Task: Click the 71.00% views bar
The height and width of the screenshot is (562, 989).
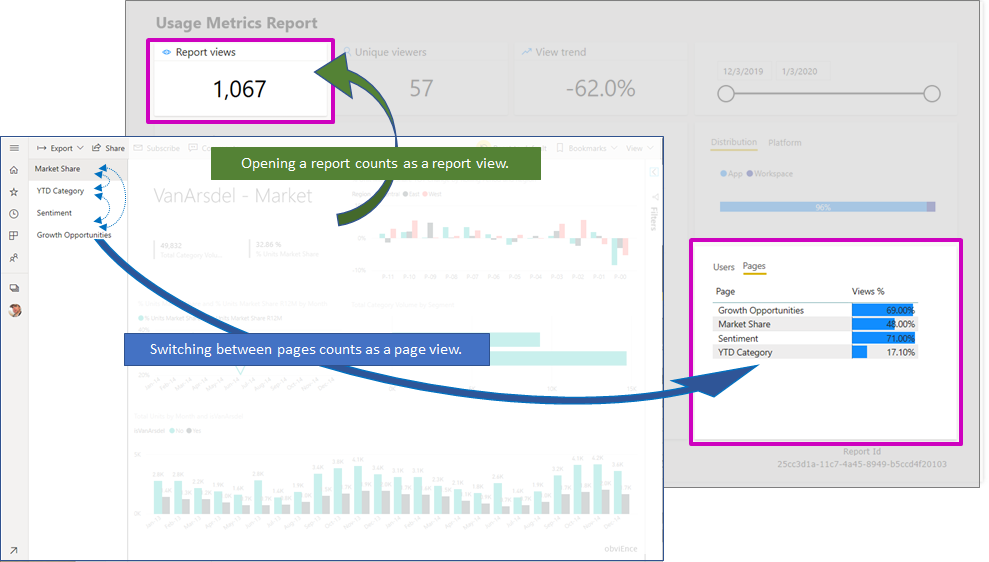Action: pyautogui.click(x=883, y=339)
